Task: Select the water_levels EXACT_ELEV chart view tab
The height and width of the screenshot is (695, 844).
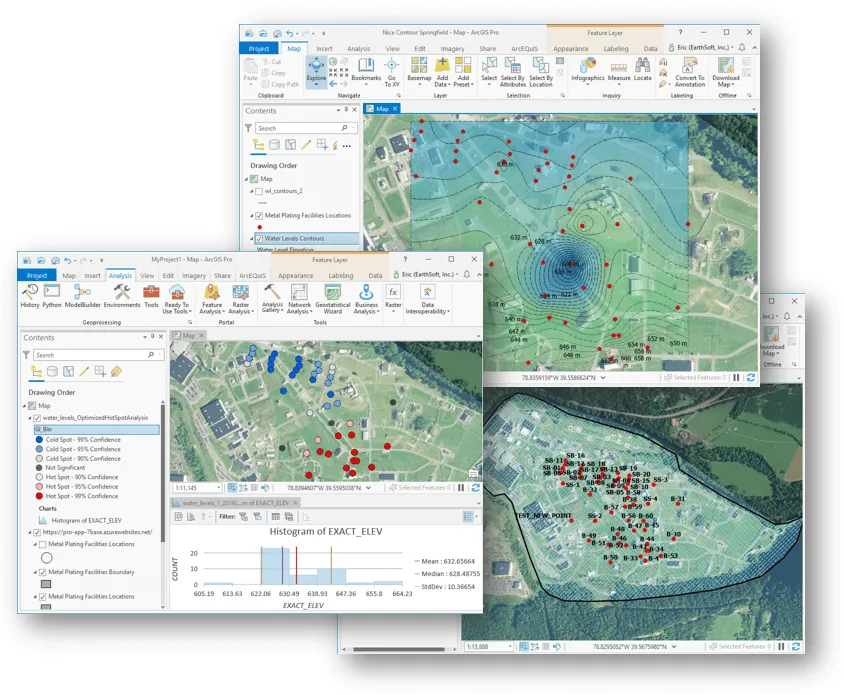Action: (x=235, y=503)
